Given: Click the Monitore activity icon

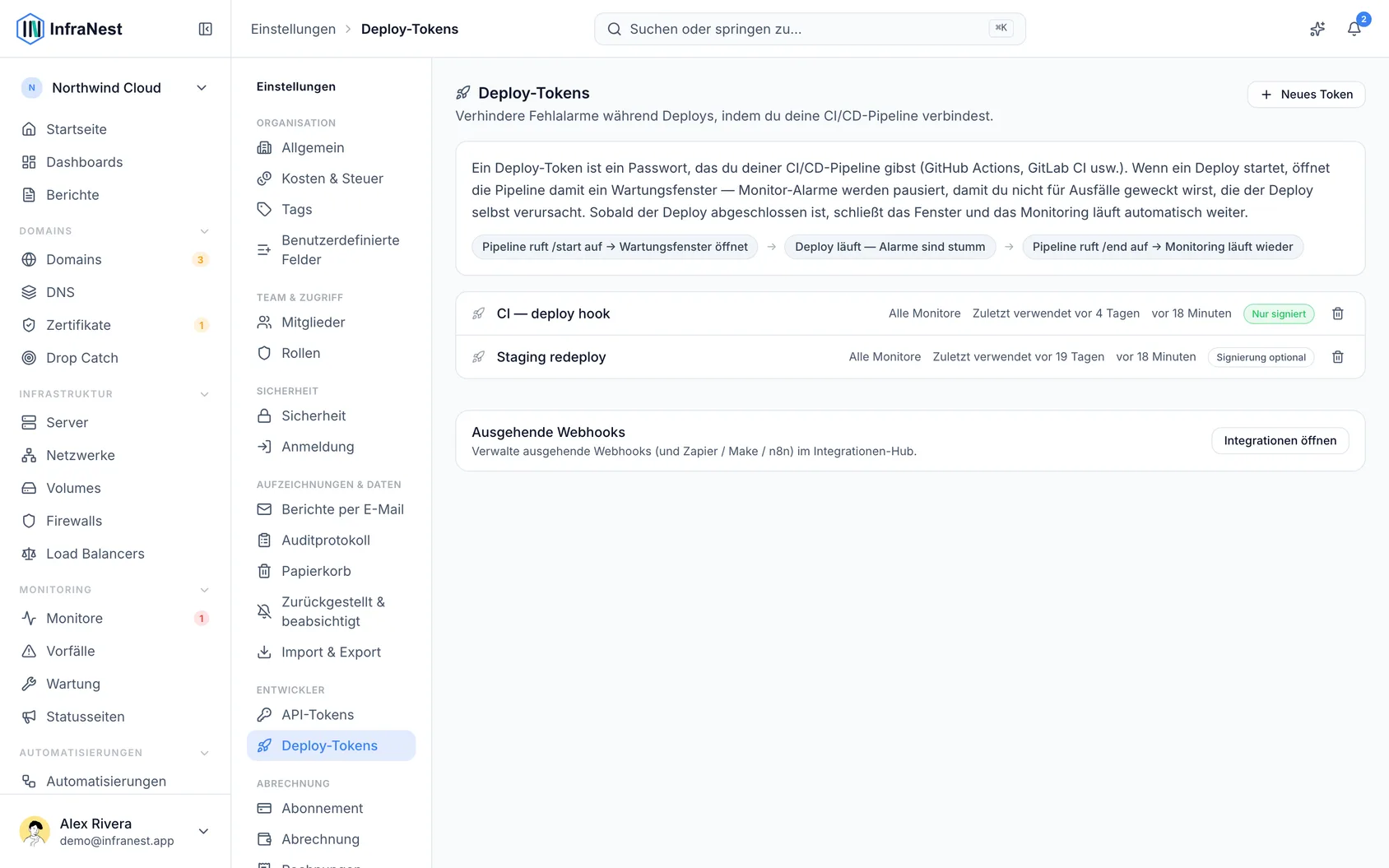Looking at the screenshot, I should point(29,618).
